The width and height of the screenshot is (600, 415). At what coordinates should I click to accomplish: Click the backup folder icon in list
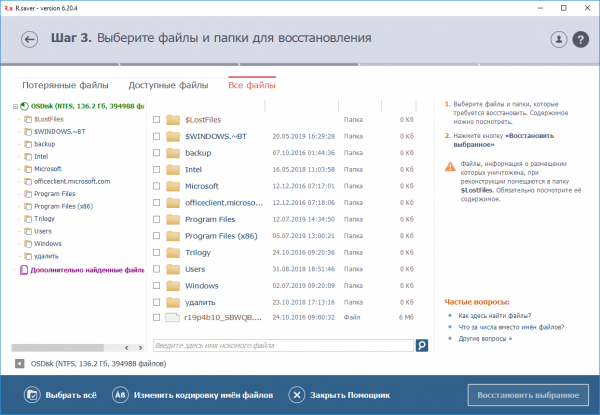tap(173, 153)
